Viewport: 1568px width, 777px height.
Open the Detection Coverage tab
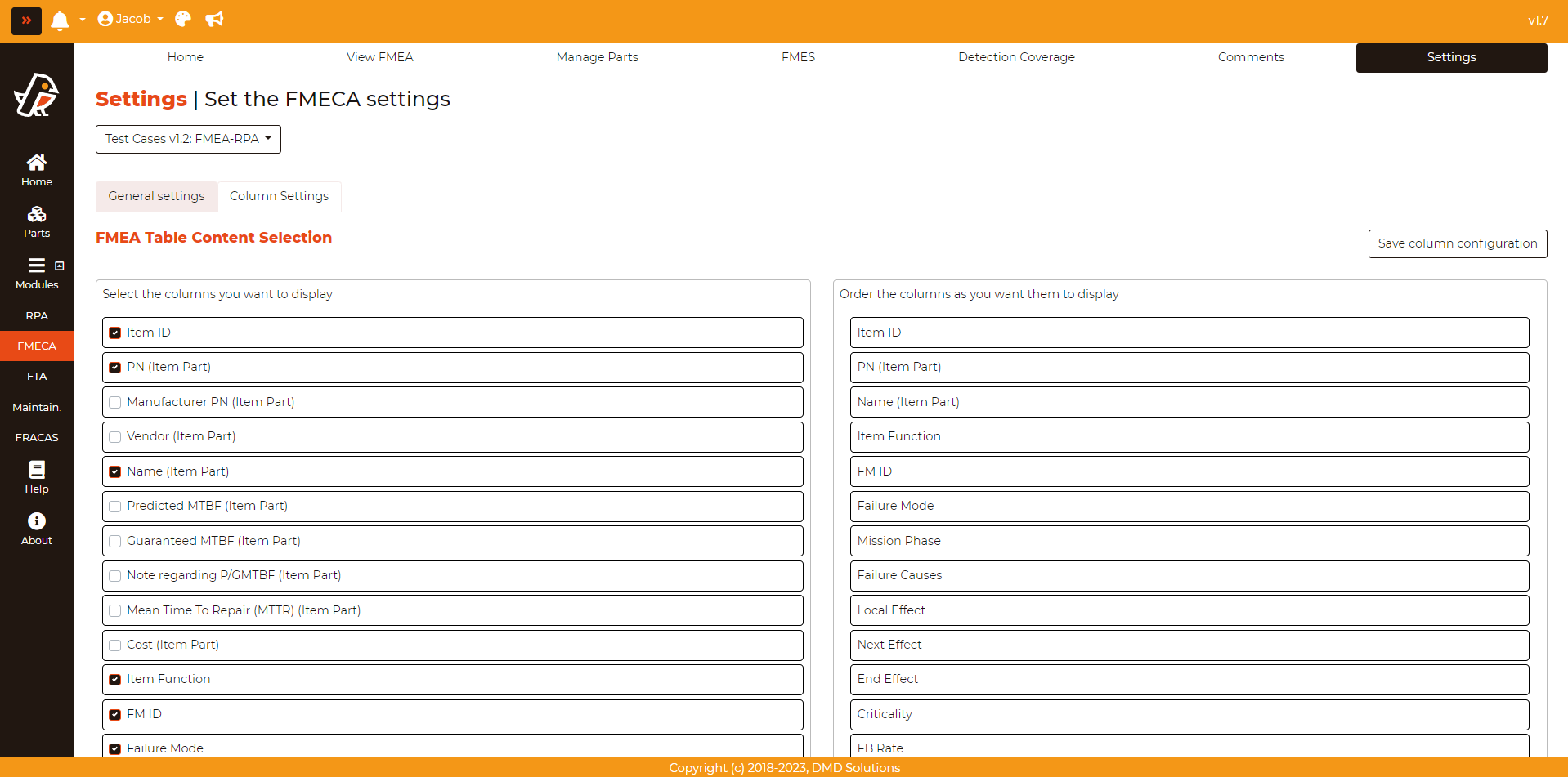[x=1016, y=57]
